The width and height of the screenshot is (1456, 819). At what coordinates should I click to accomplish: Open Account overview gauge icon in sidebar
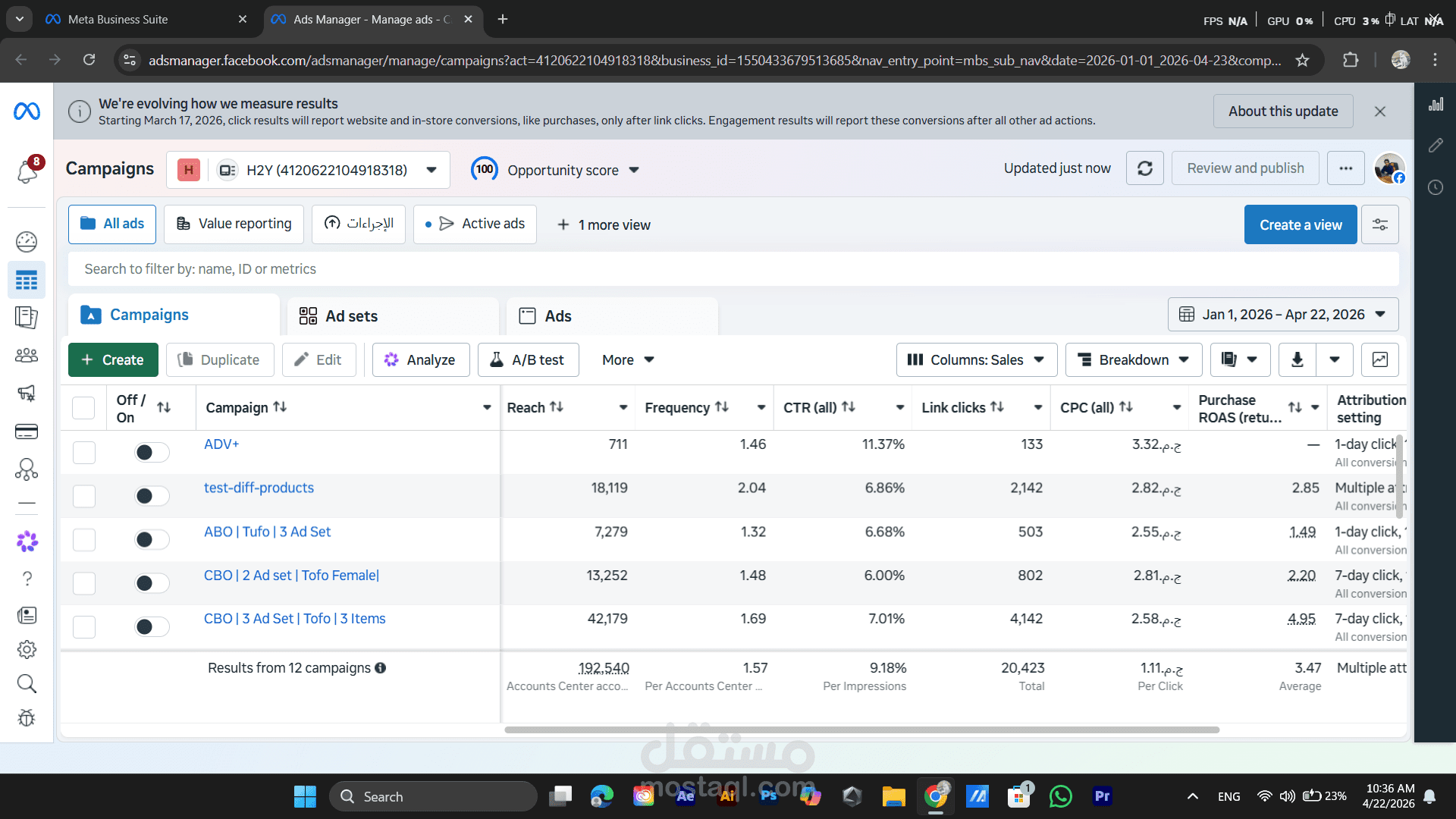27,242
